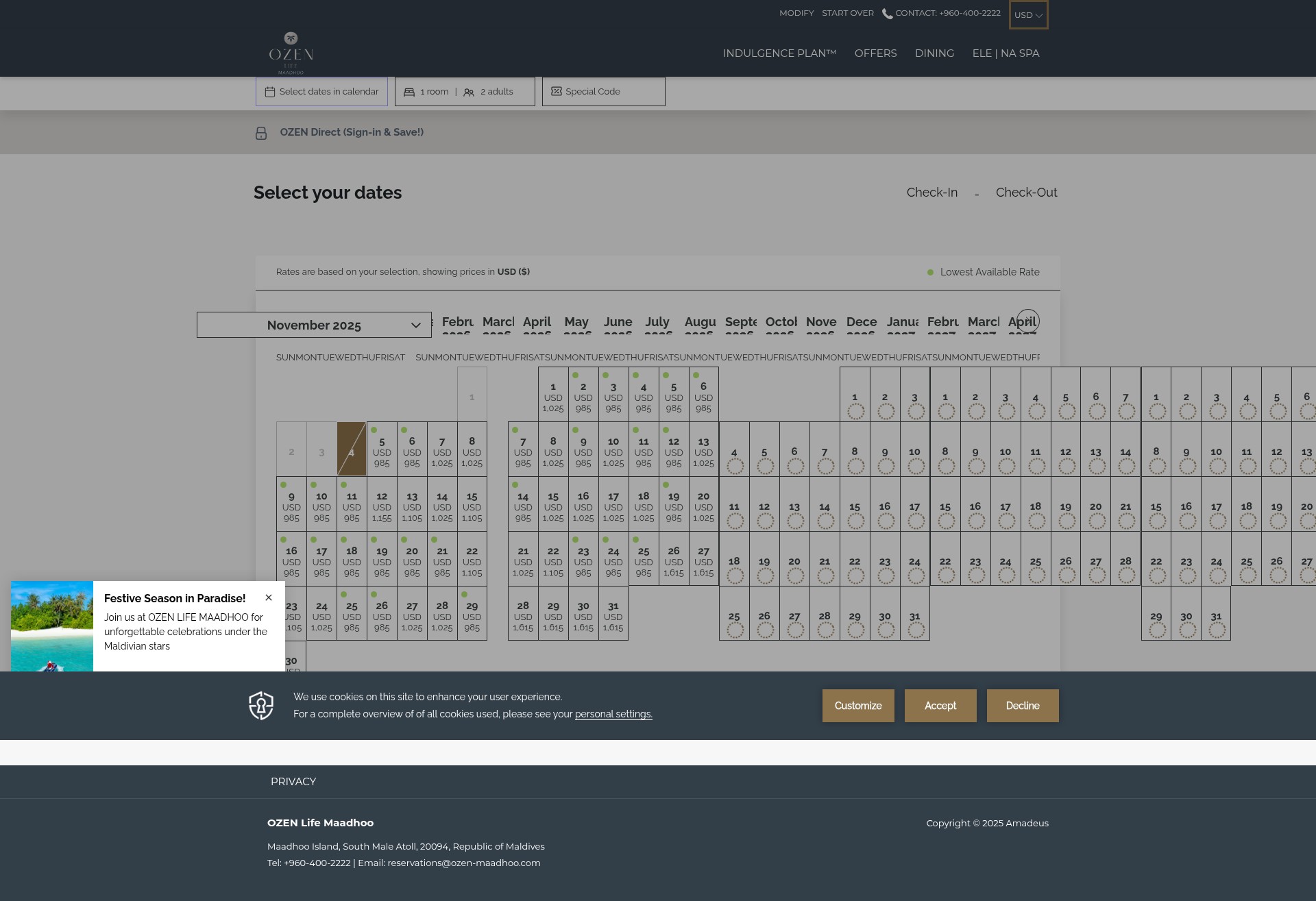Screen dimensions: 1316x901
Task: Select November 29 at USD 985
Action: pyautogui.click(x=472, y=613)
